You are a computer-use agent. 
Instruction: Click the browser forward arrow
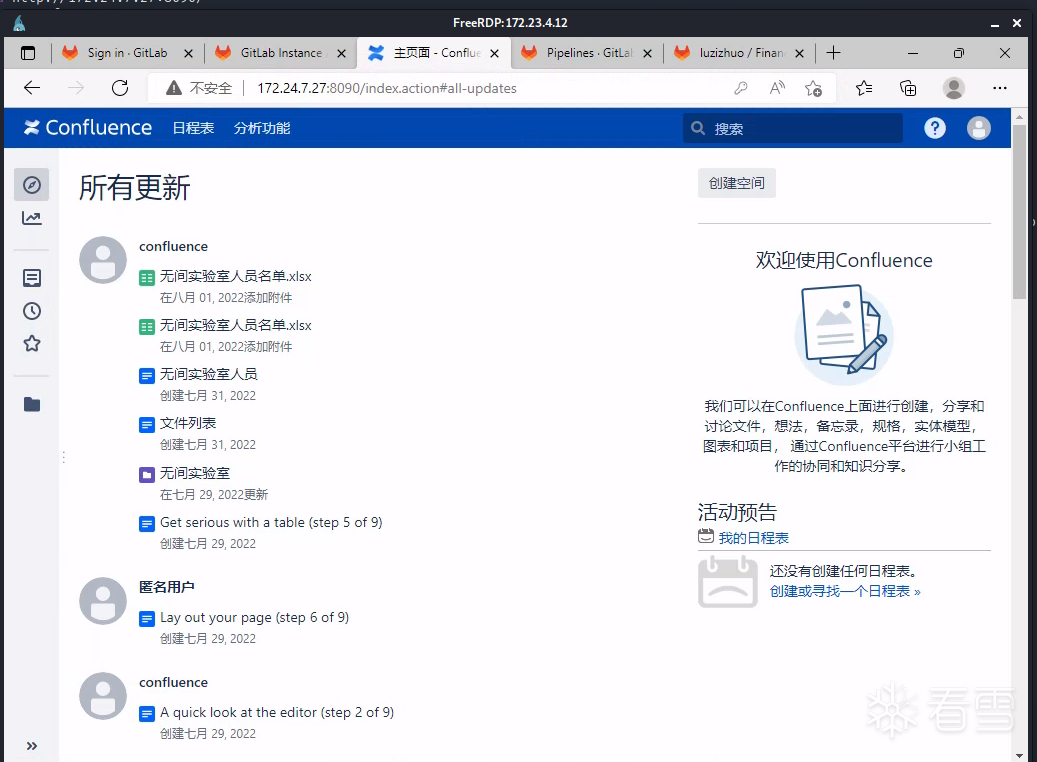pyautogui.click(x=76, y=88)
